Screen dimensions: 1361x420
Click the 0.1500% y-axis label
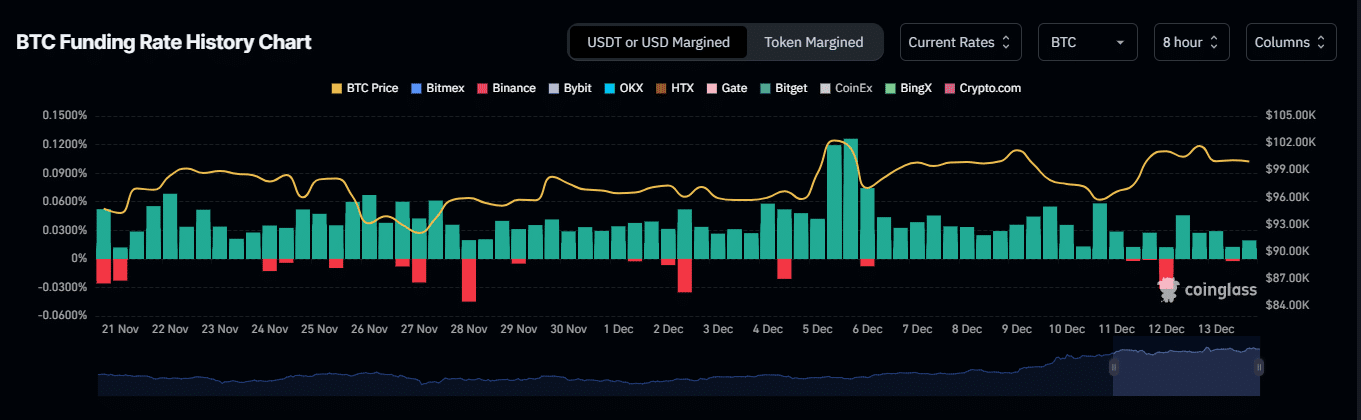(65, 116)
